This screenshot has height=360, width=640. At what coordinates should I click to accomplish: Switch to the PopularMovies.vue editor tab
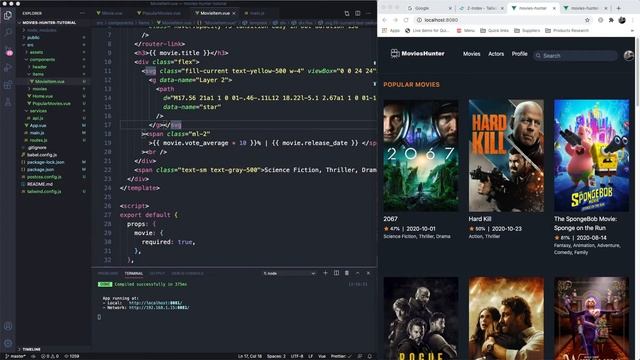coord(161,13)
